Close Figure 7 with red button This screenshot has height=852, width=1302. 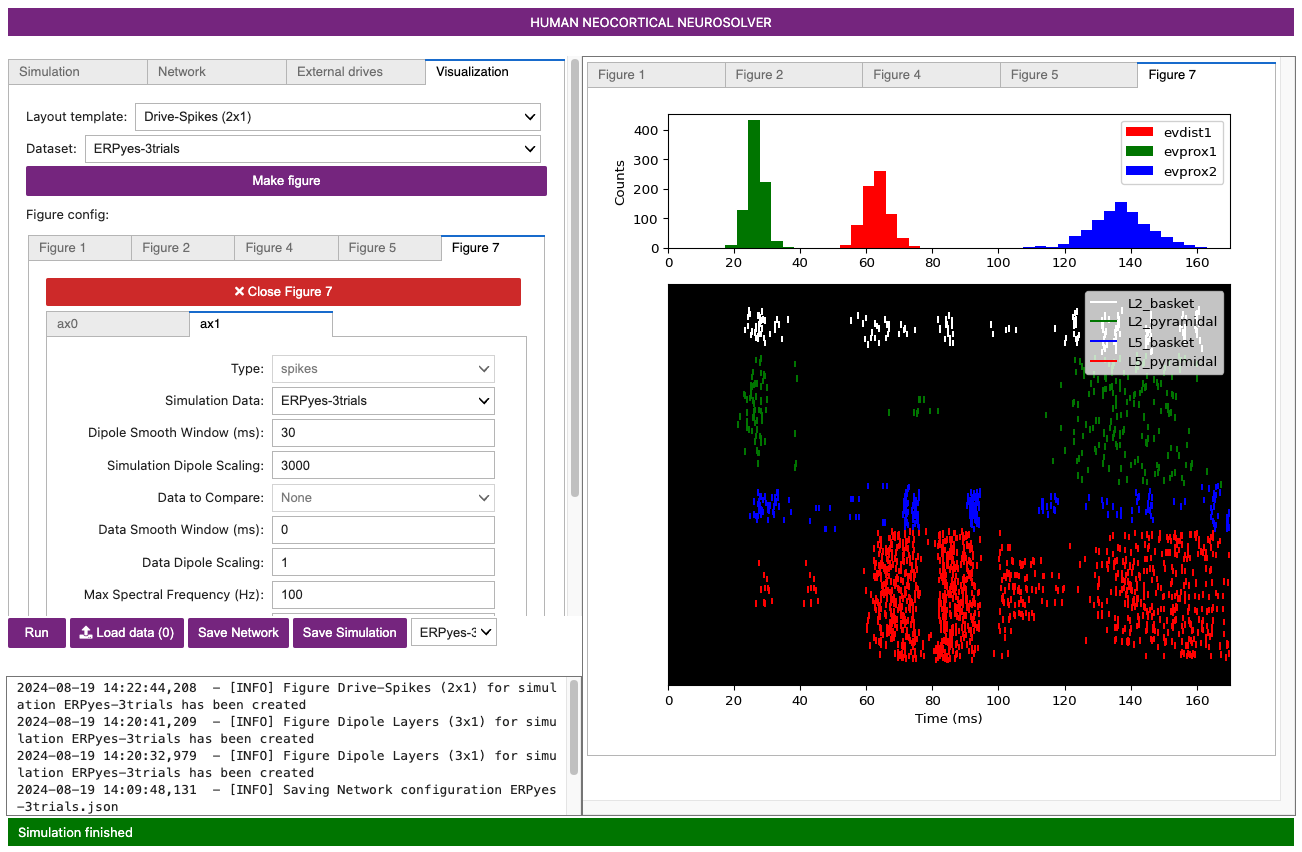pyautogui.click(x=283, y=292)
